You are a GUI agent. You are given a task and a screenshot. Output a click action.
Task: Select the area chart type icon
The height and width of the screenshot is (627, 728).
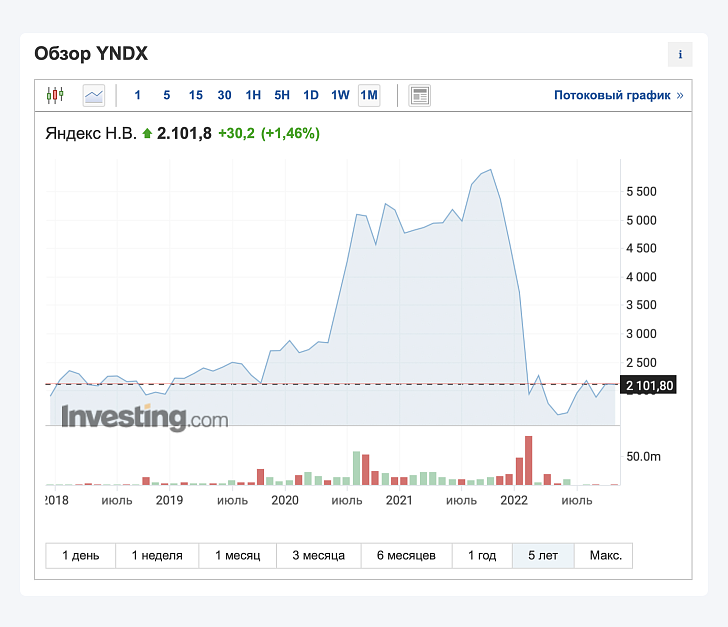click(x=94, y=96)
